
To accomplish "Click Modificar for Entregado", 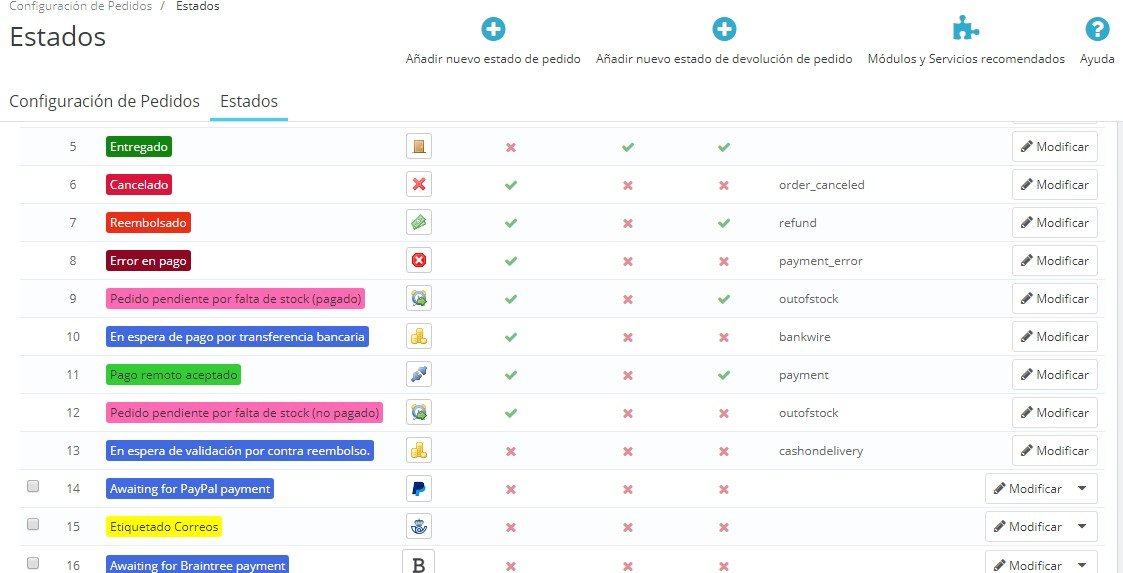I will coord(1054,147).
